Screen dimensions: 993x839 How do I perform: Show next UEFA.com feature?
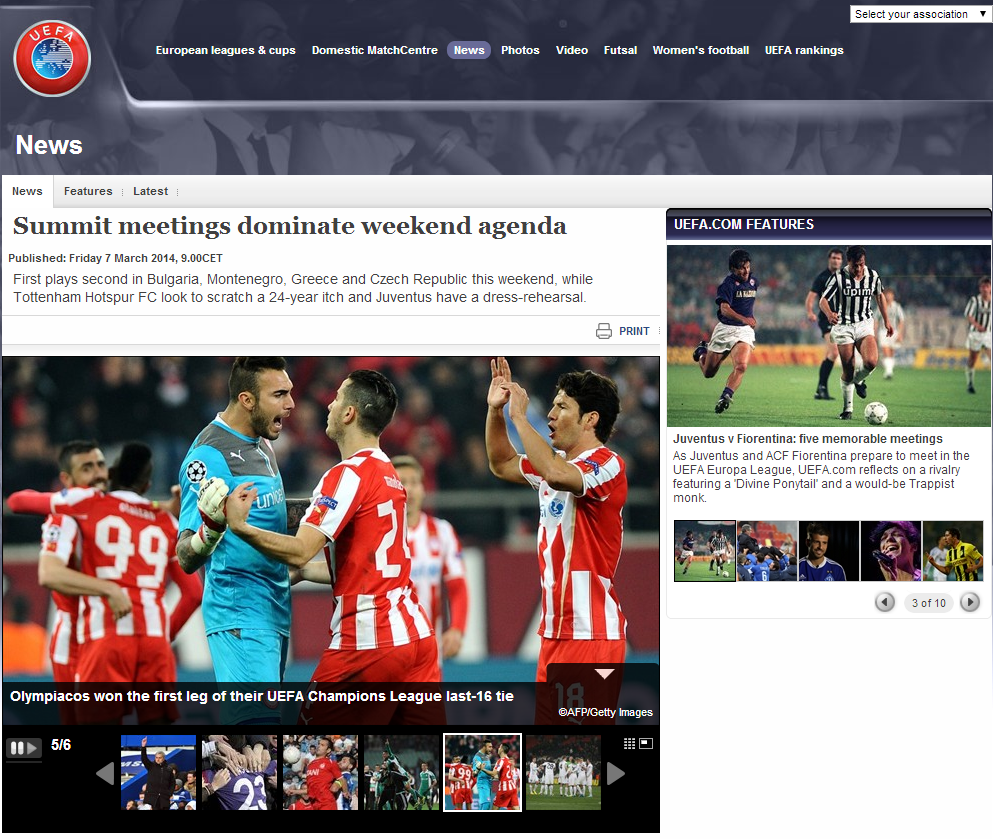tap(969, 602)
